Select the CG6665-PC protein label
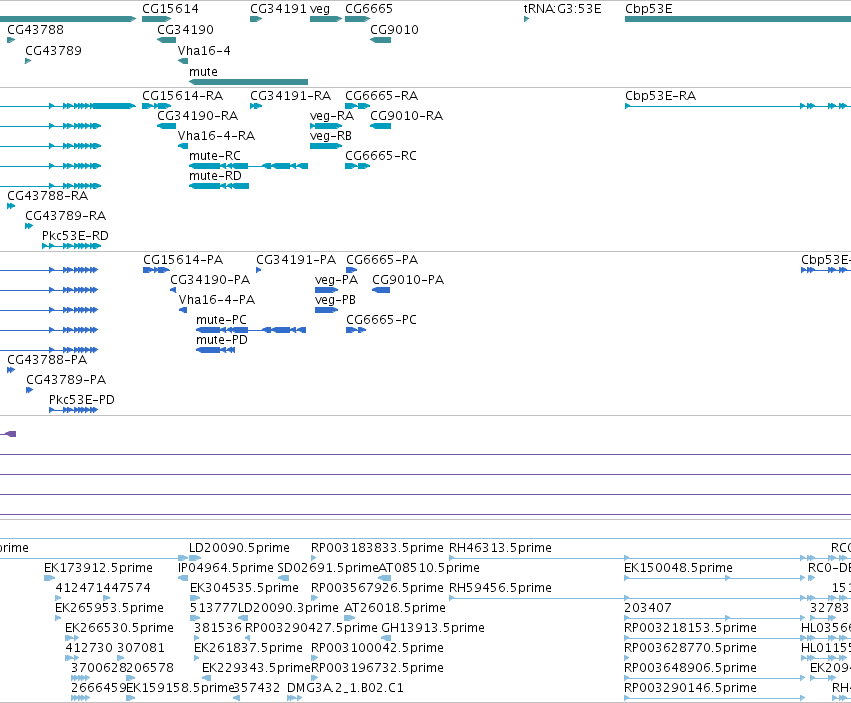The image size is (851, 703). pyautogui.click(x=382, y=320)
